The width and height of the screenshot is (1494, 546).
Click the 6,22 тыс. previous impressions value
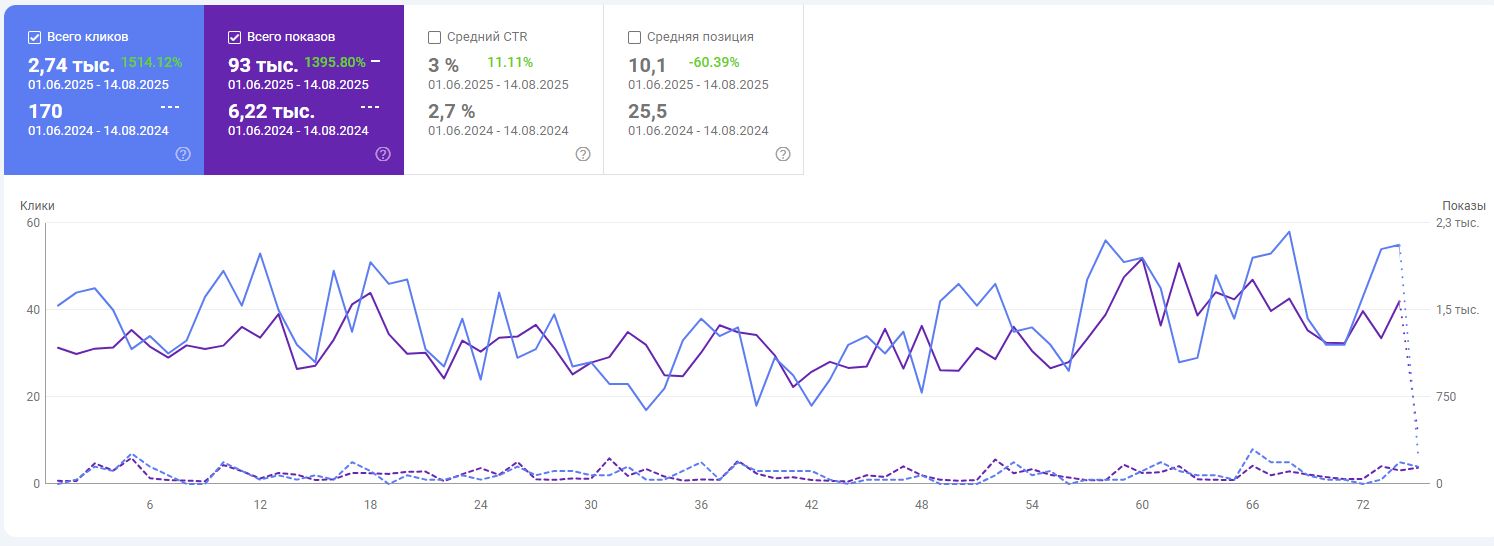tap(271, 111)
